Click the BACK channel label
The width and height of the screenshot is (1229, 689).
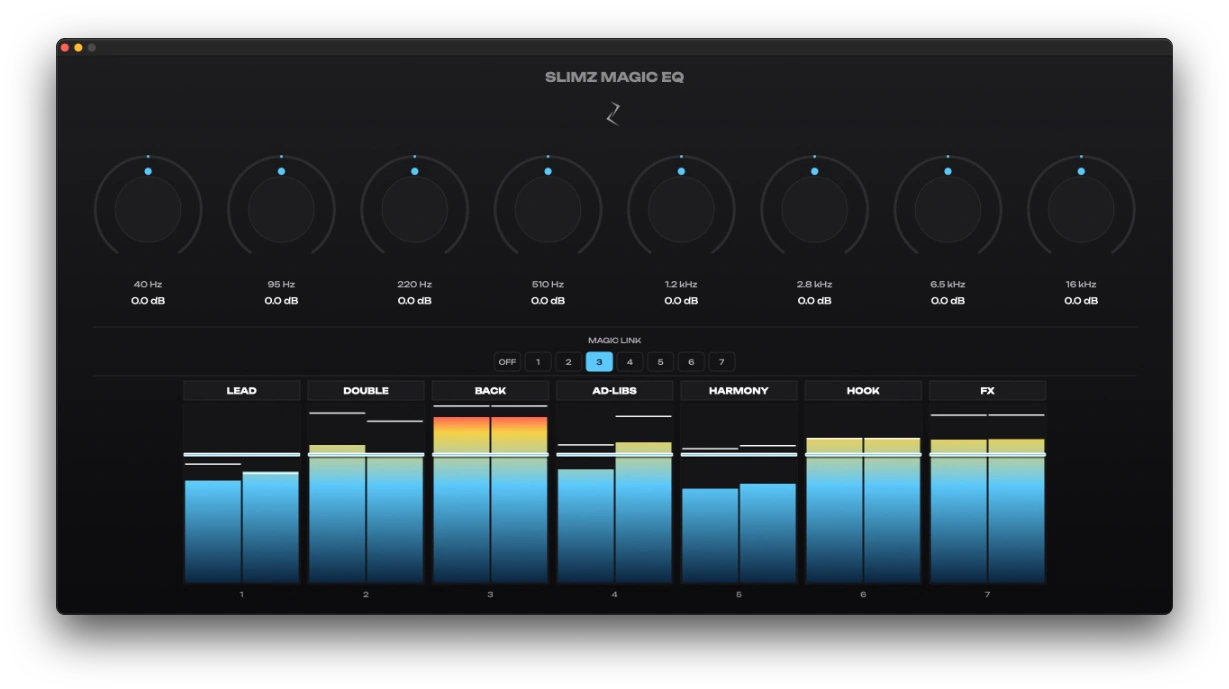490,391
